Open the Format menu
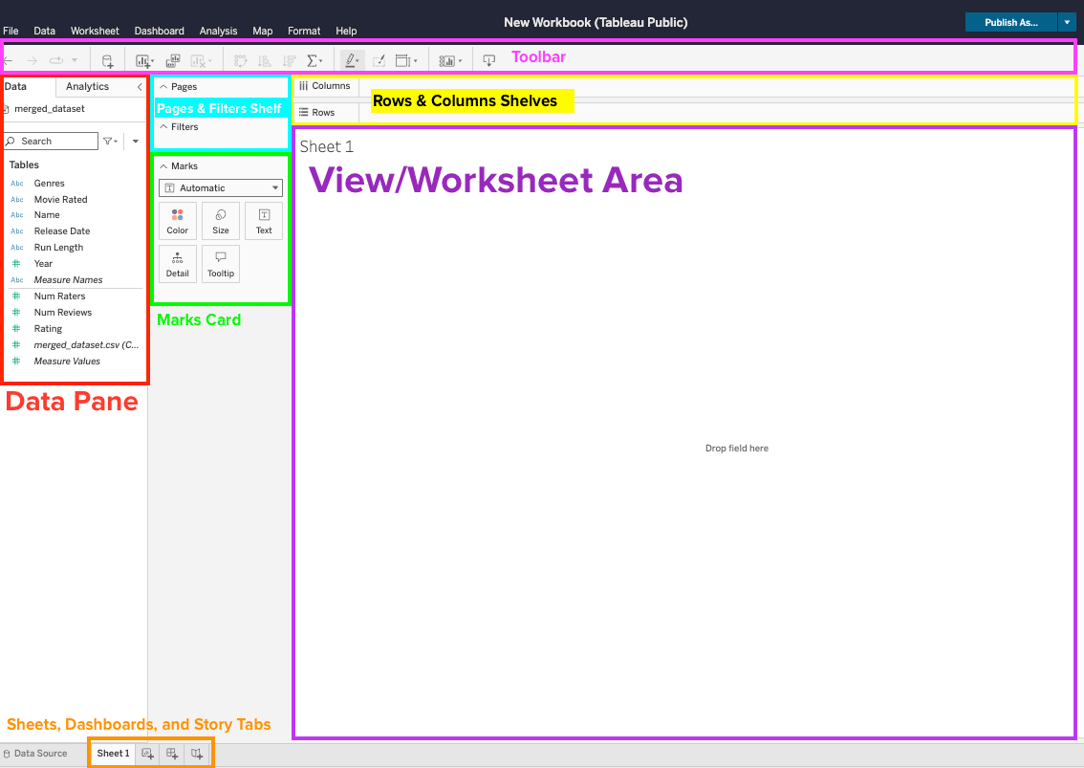The height and width of the screenshot is (768, 1084). tap(303, 31)
